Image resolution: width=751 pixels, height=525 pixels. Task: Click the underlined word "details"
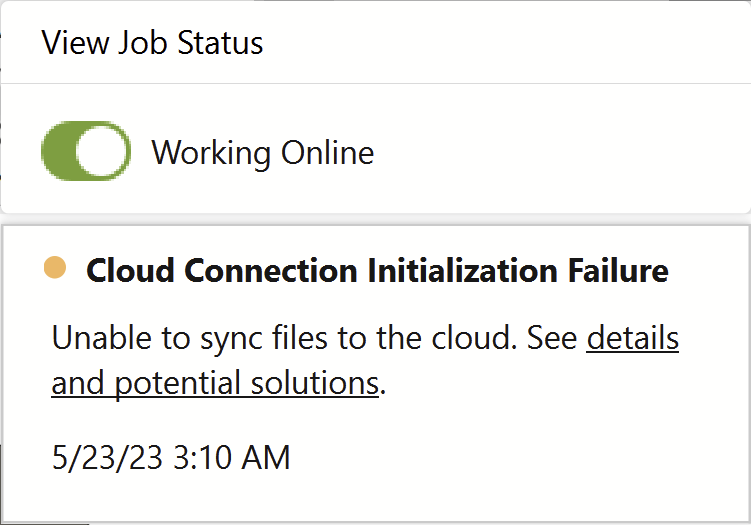pyautogui.click(x=632, y=339)
